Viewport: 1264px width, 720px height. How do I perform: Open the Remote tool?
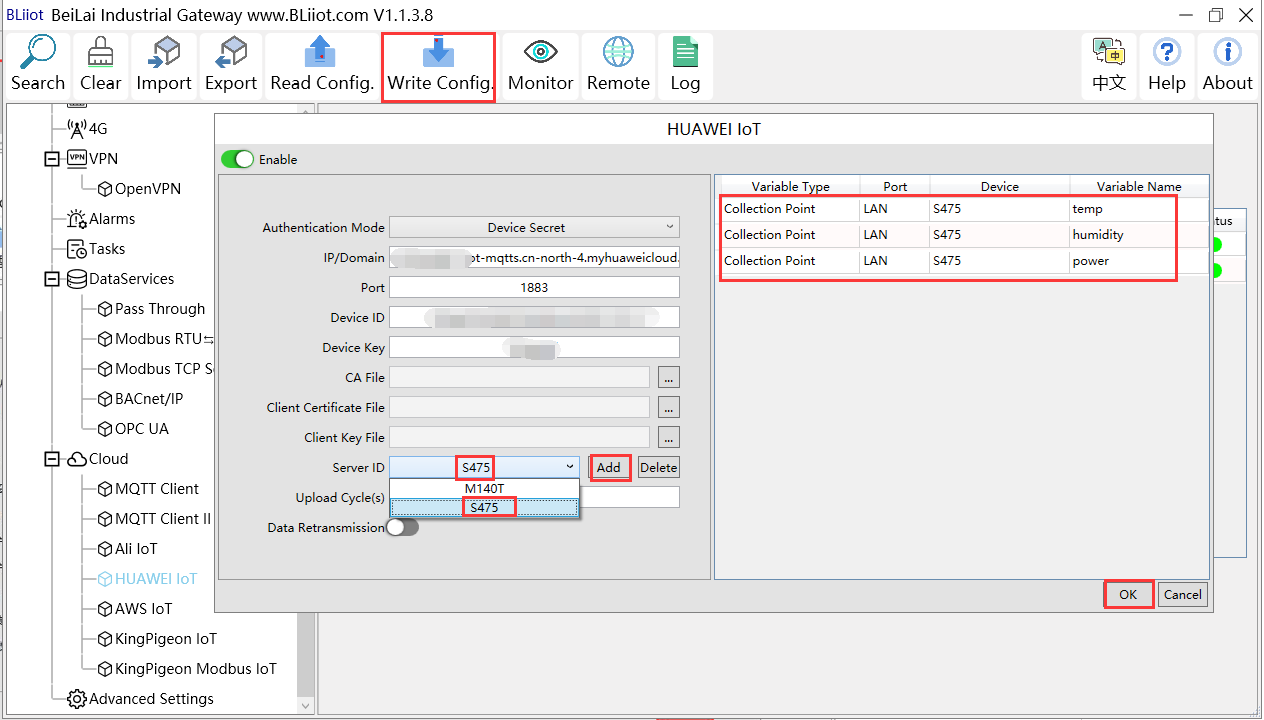coord(618,66)
